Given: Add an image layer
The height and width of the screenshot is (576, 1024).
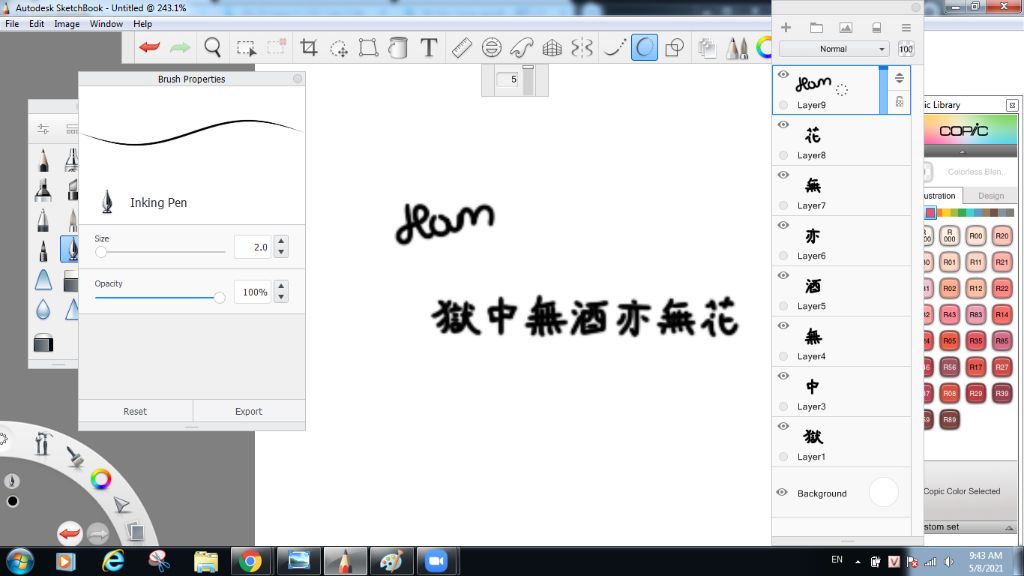Looking at the screenshot, I should tap(846, 27).
